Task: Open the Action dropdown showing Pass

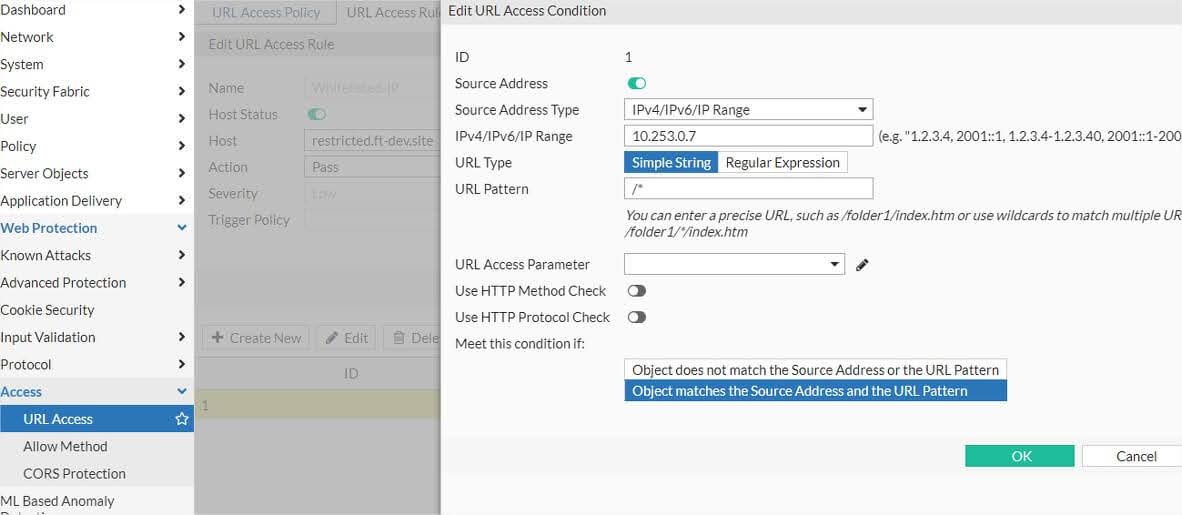Action: [373, 167]
